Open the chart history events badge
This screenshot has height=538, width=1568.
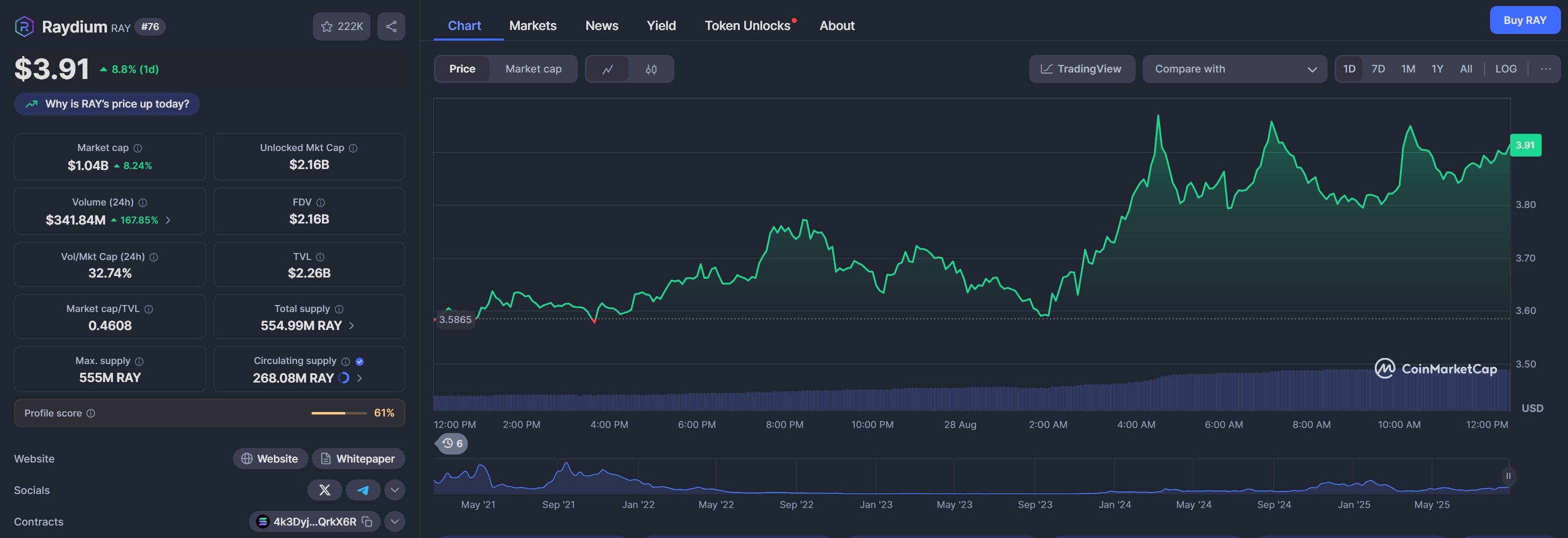(x=452, y=443)
